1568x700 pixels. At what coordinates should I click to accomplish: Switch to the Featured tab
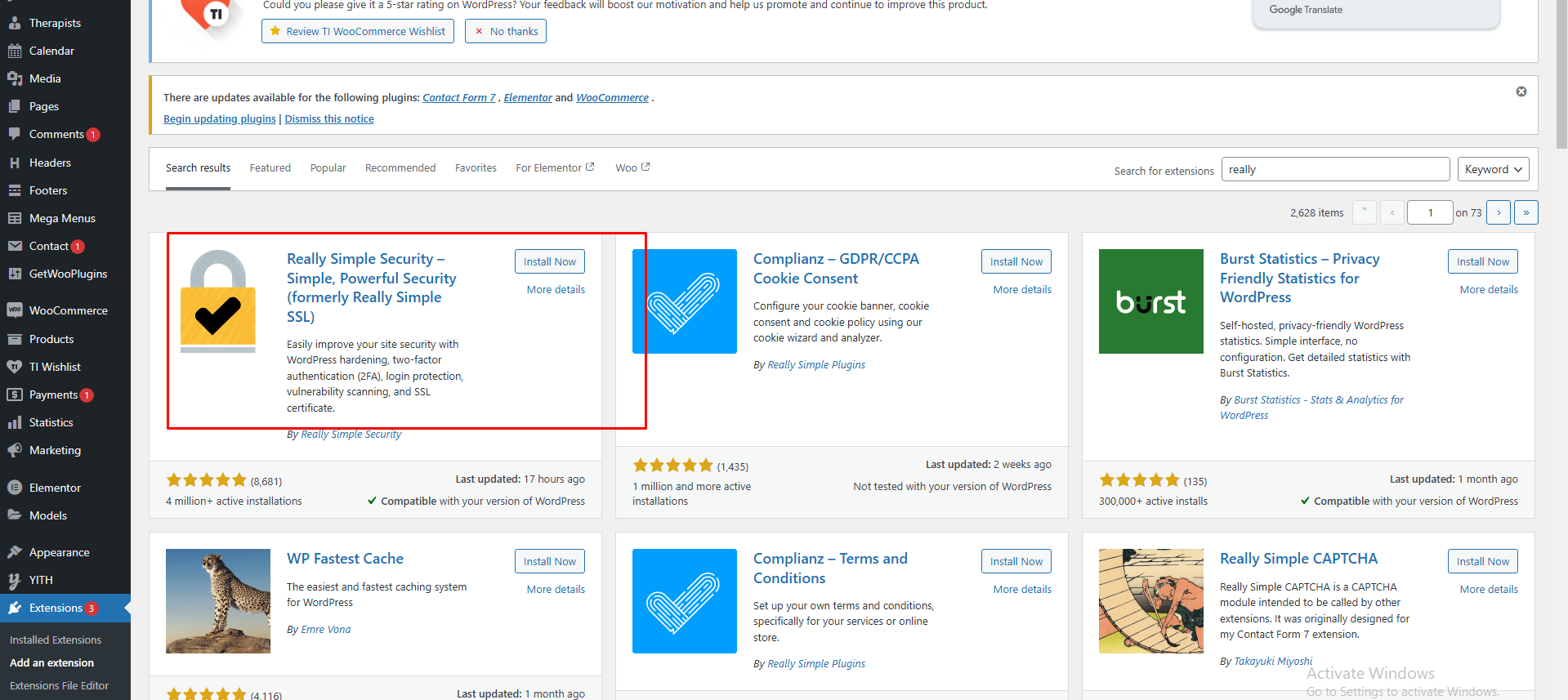(270, 167)
